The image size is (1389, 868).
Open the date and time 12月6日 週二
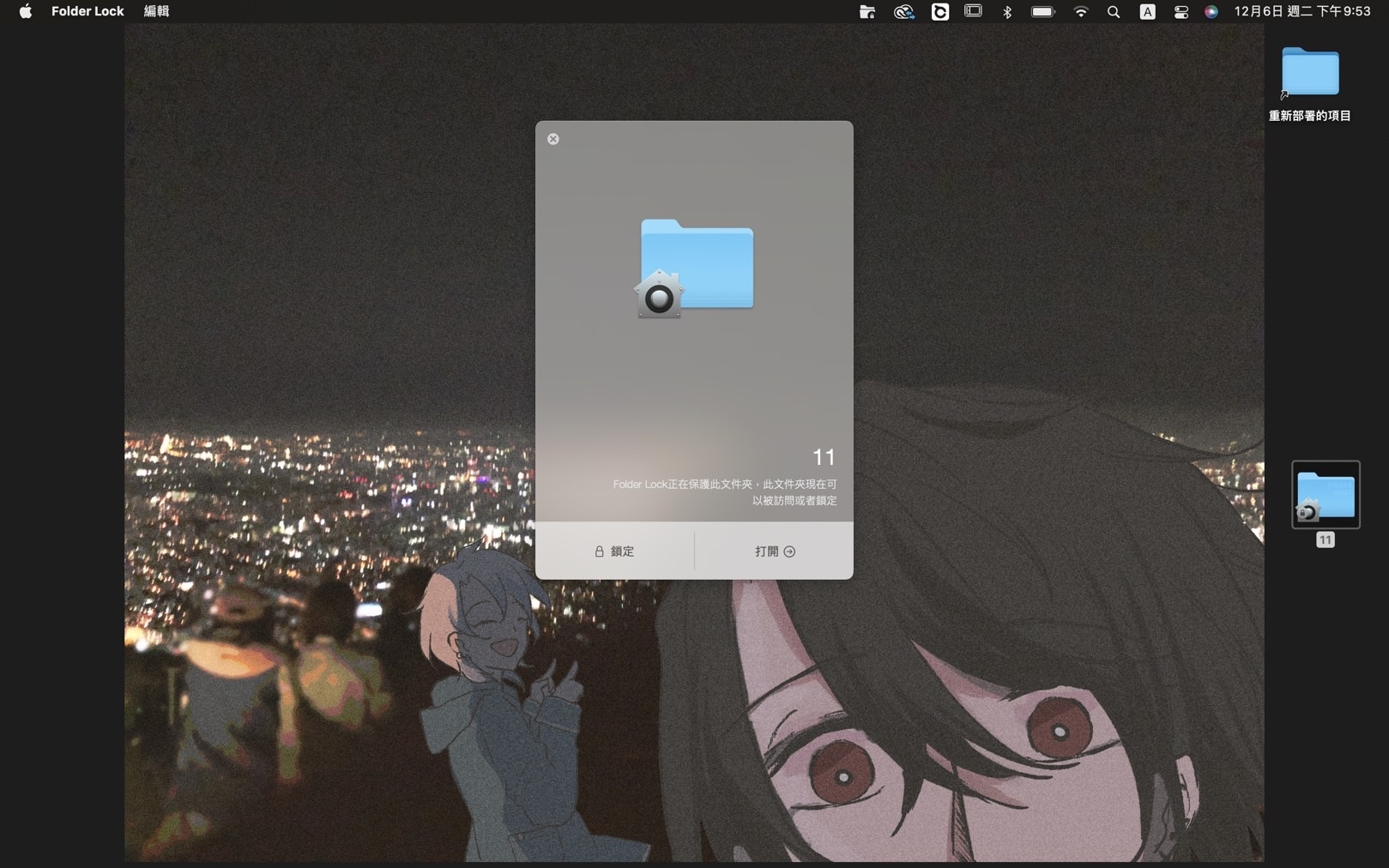click(x=1302, y=11)
